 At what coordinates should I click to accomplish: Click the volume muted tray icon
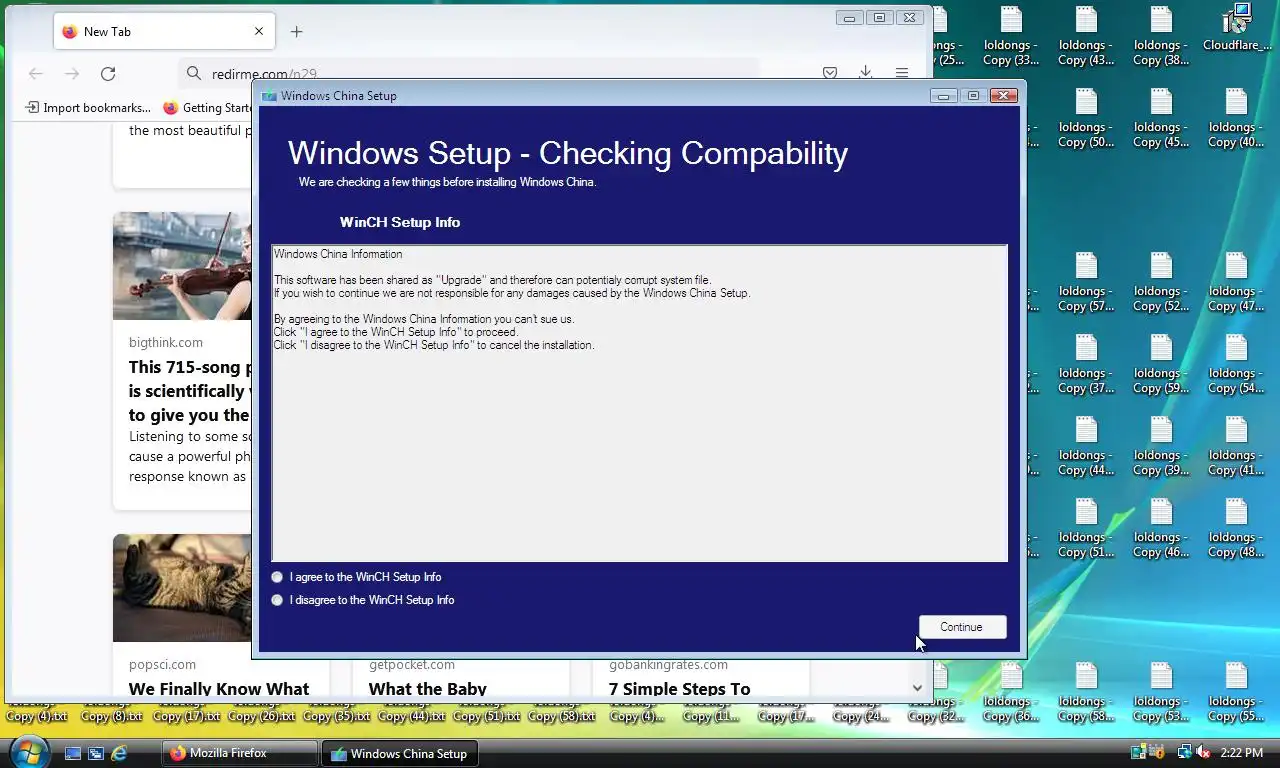coord(1203,753)
